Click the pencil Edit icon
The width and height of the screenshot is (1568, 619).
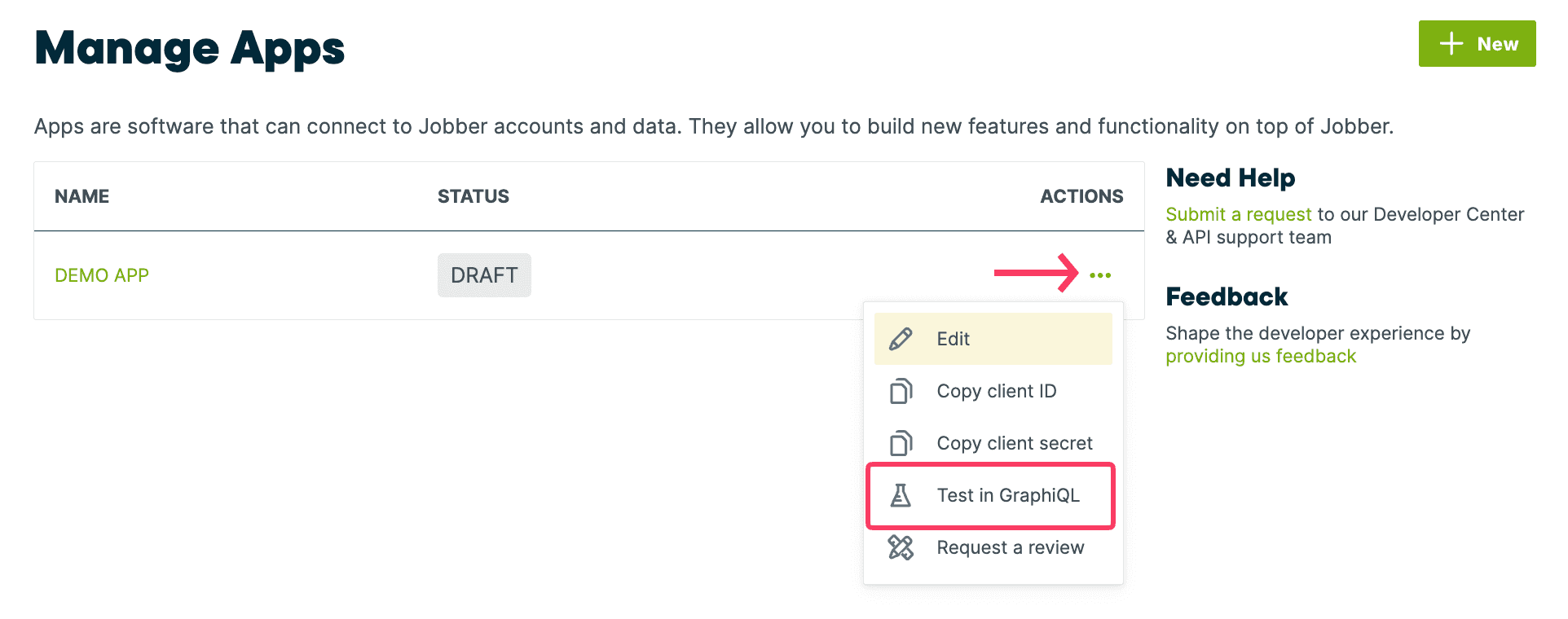[x=901, y=339]
